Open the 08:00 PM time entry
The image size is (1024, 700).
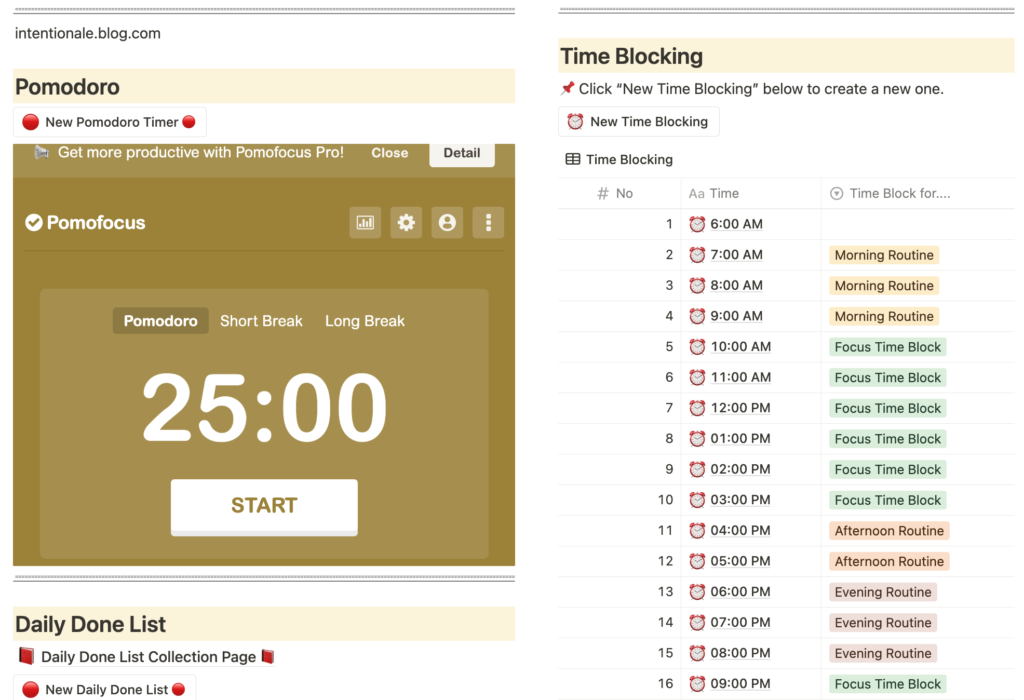[x=740, y=654]
